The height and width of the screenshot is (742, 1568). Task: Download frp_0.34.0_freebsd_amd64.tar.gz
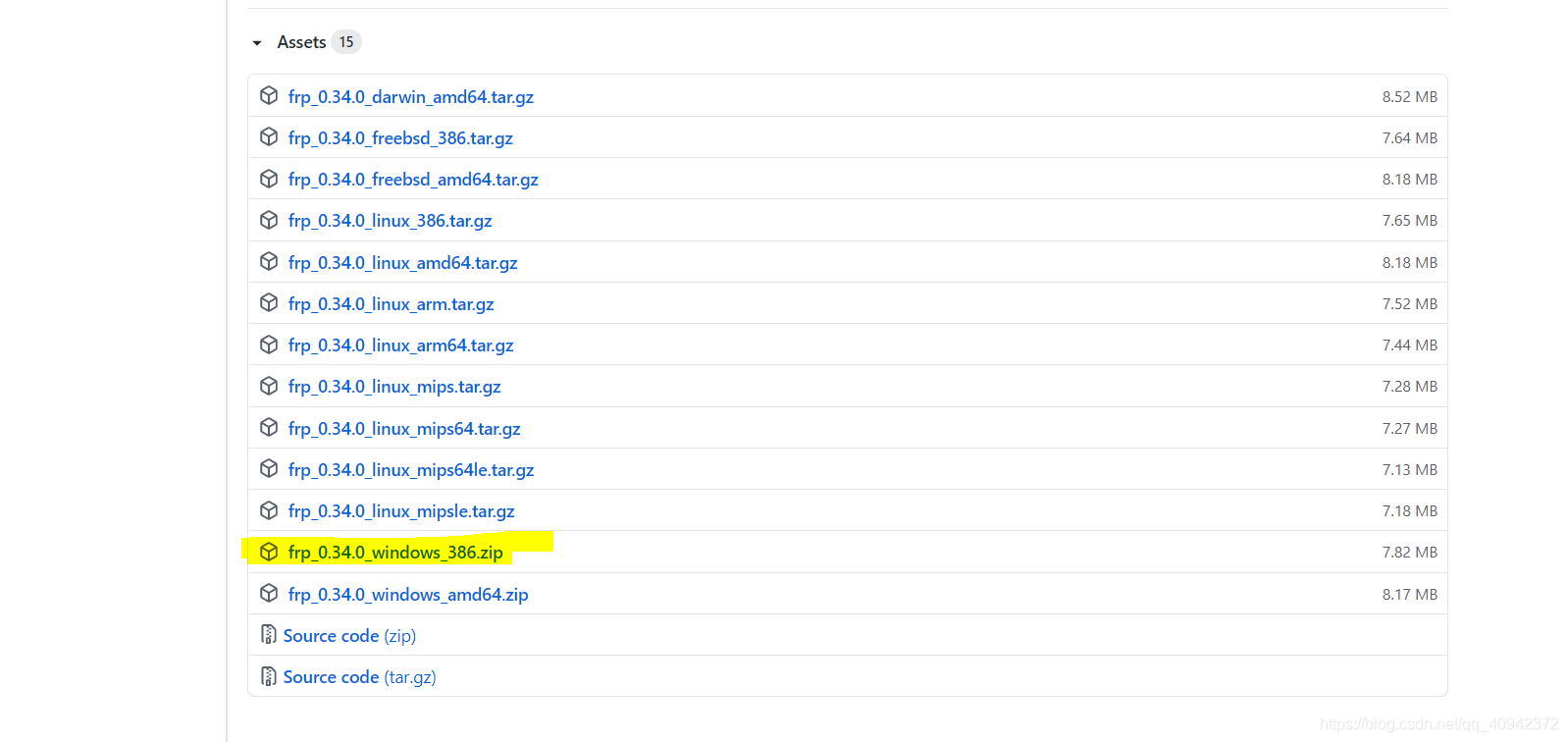pos(413,180)
